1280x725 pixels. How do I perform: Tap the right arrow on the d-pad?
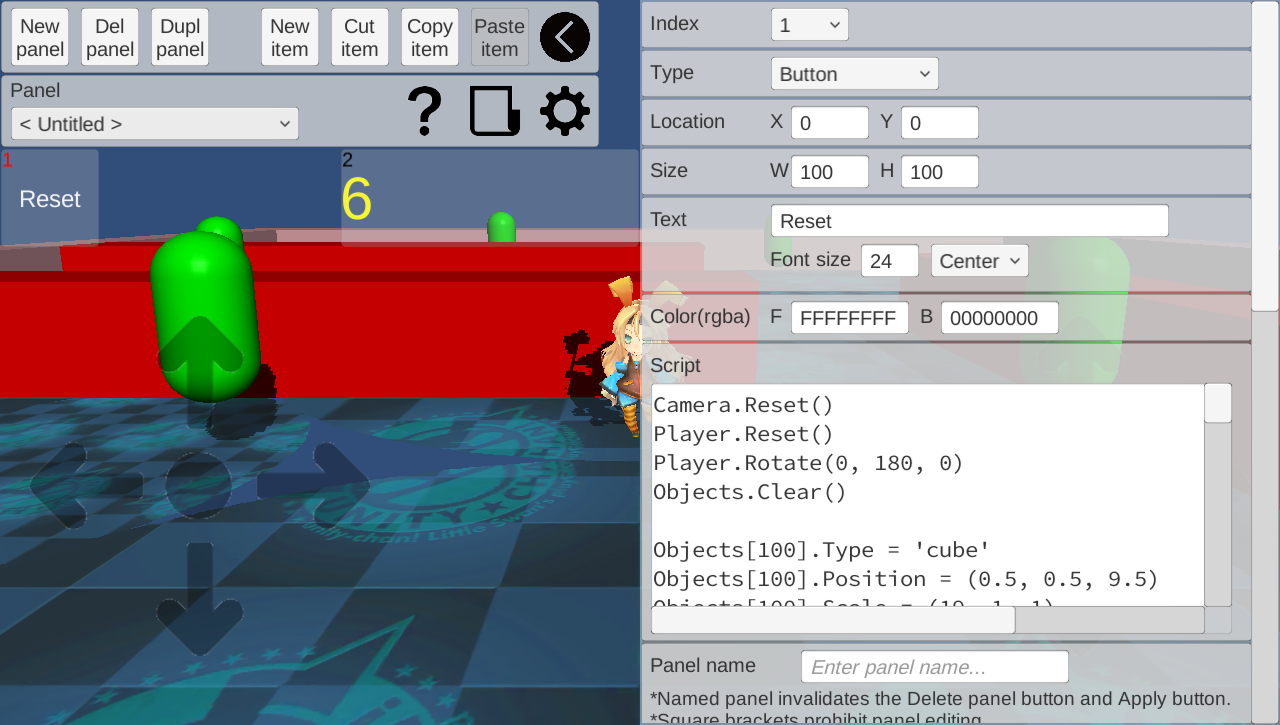pyautogui.click(x=313, y=485)
